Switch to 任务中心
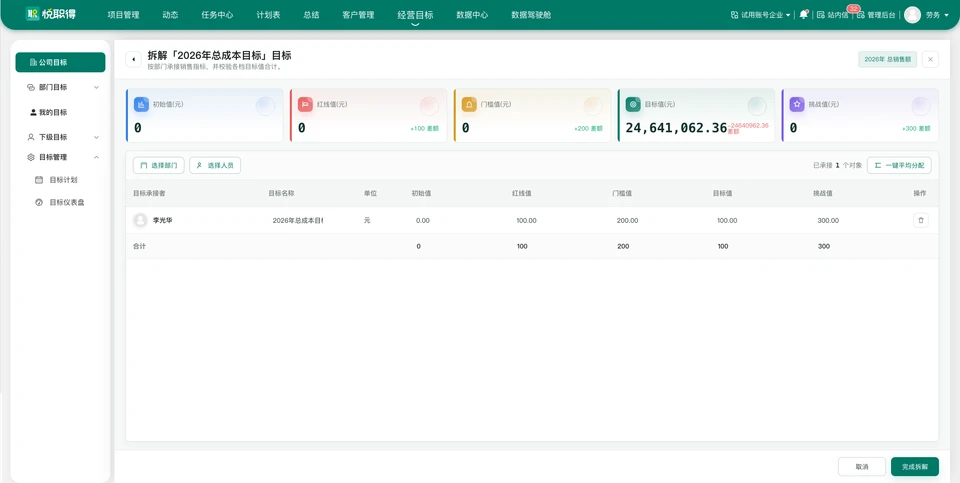960x483 pixels. click(x=217, y=15)
